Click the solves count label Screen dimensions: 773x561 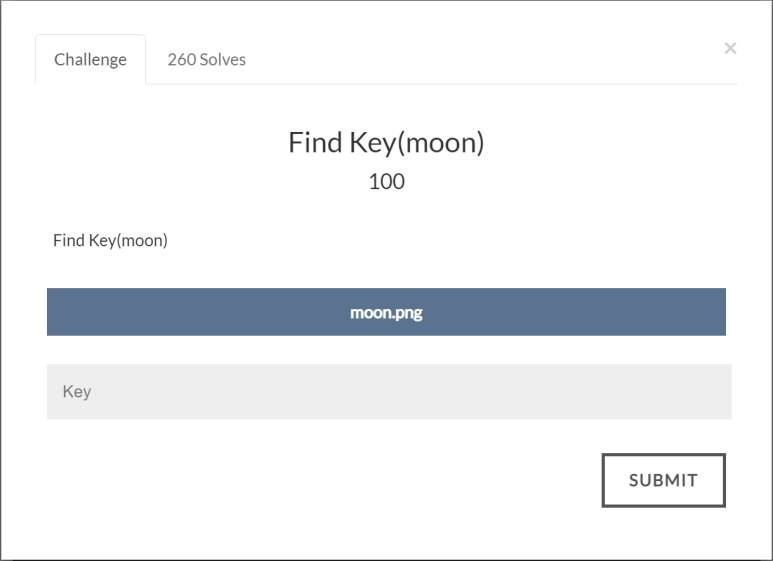(207, 60)
